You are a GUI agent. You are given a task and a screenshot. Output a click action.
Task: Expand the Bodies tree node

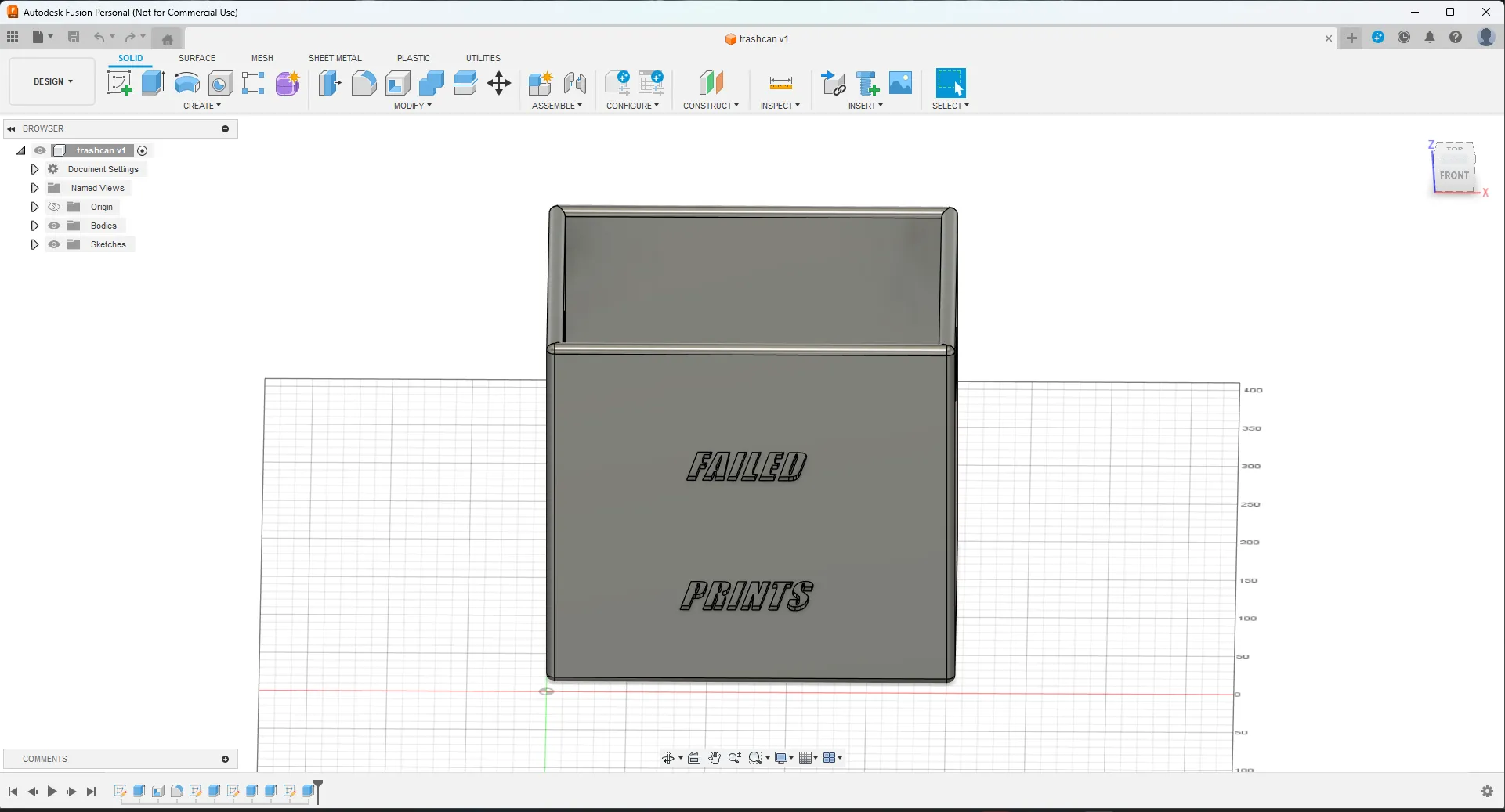[34, 226]
